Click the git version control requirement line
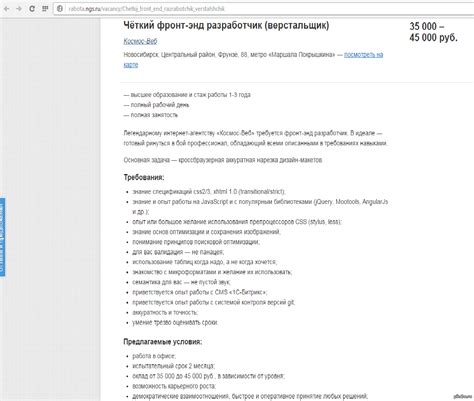 pos(213,302)
